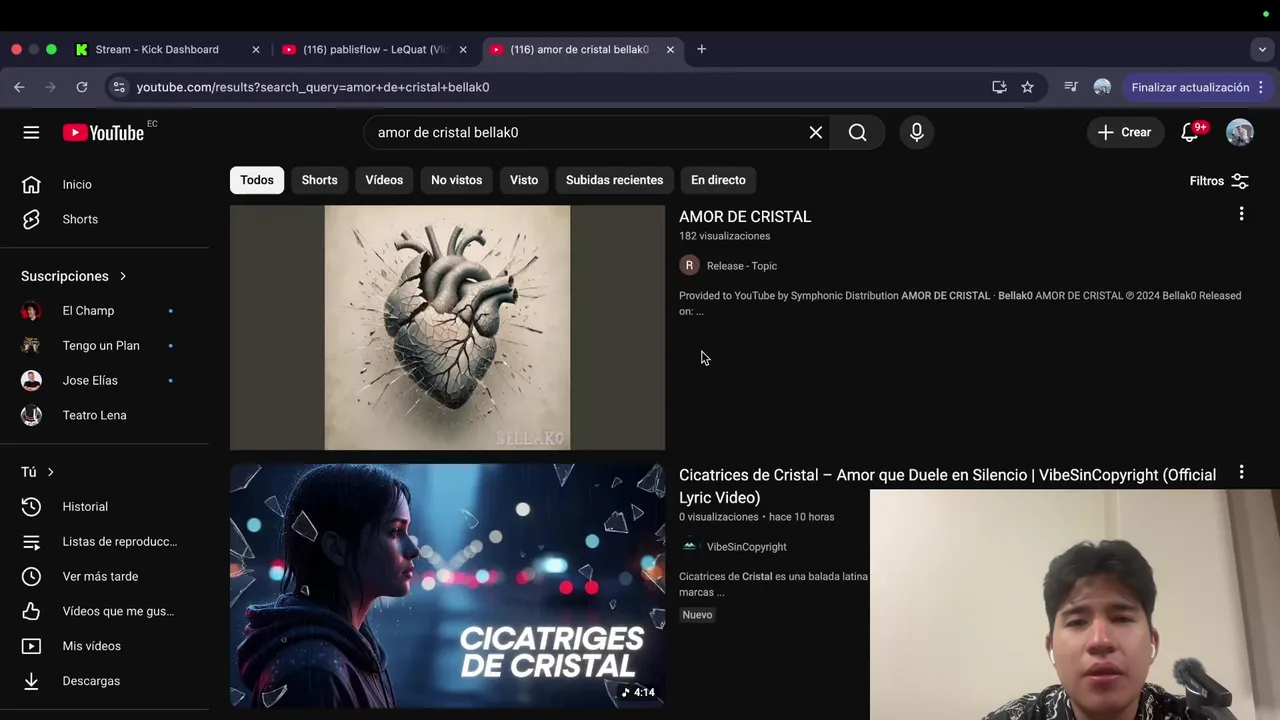Open the AMOR DE CRISTAL heart thumbnail
1280x720 pixels.
point(447,328)
